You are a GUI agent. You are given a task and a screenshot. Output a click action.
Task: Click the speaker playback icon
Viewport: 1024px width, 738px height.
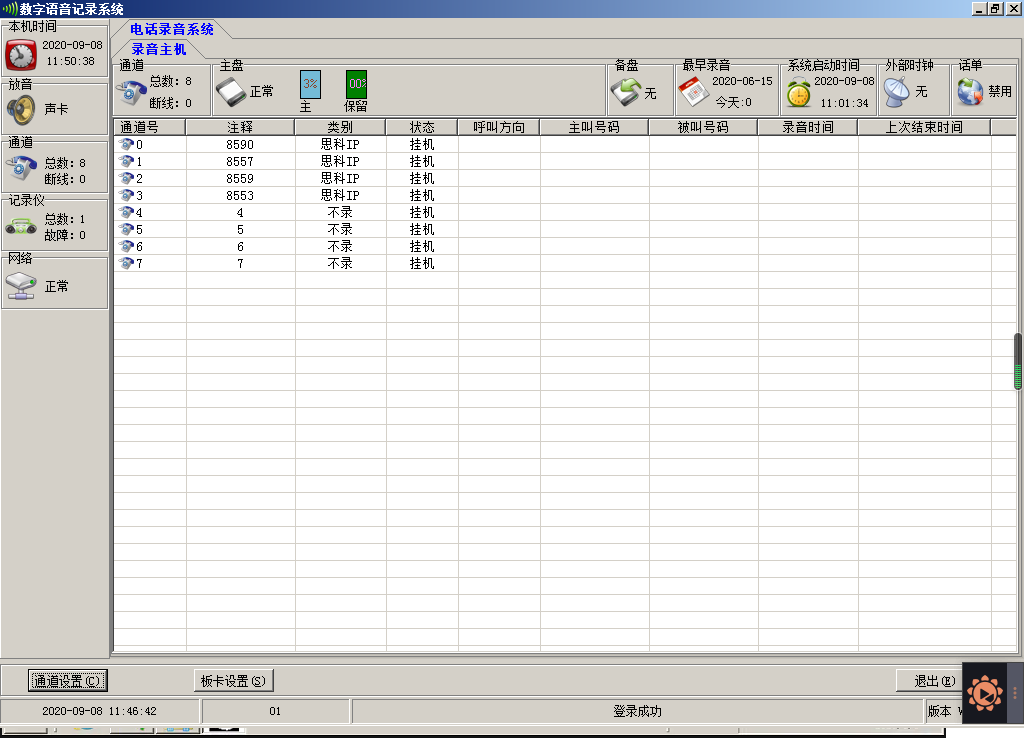click(21, 110)
